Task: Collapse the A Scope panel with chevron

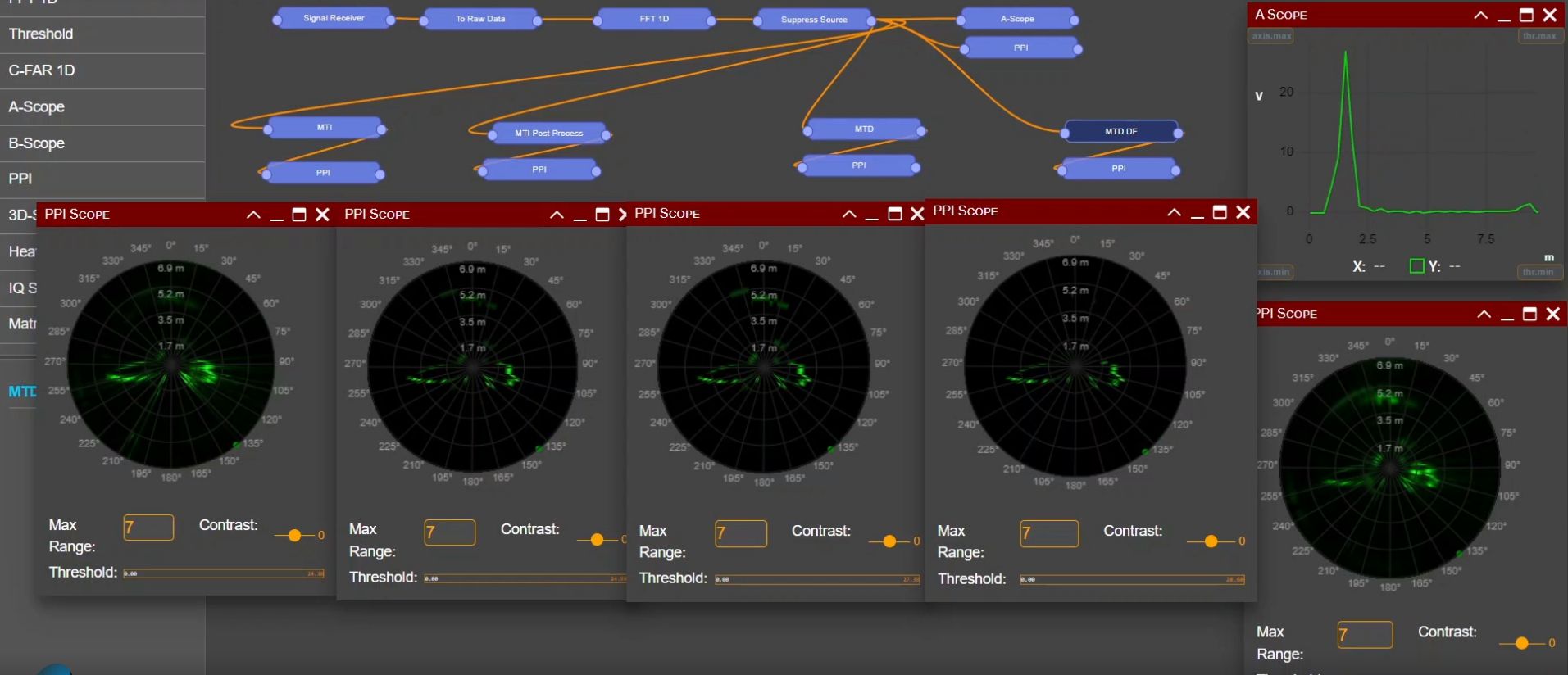Action: pyautogui.click(x=1480, y=16)
